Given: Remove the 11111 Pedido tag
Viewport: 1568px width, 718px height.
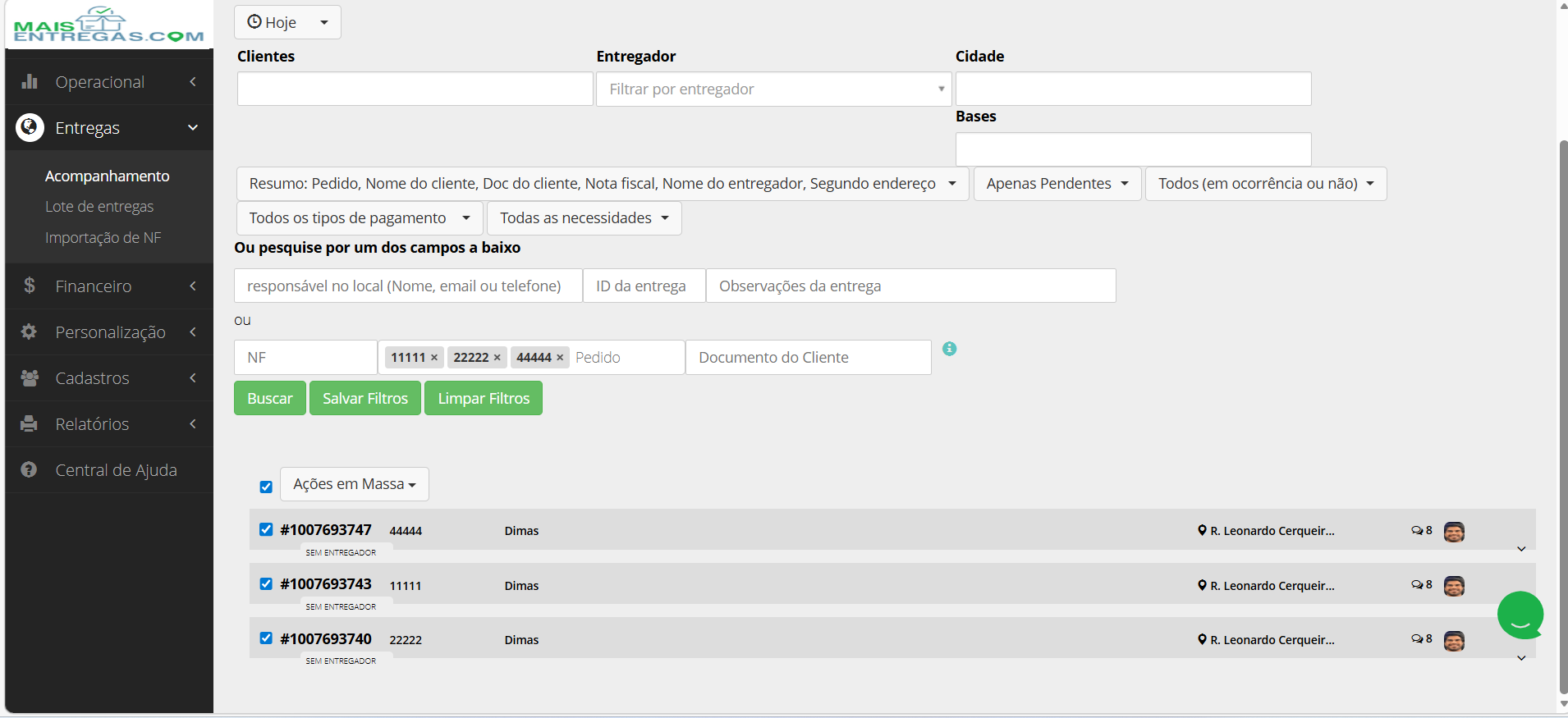Looking at the screenshot, I should (x=434, y=358).
